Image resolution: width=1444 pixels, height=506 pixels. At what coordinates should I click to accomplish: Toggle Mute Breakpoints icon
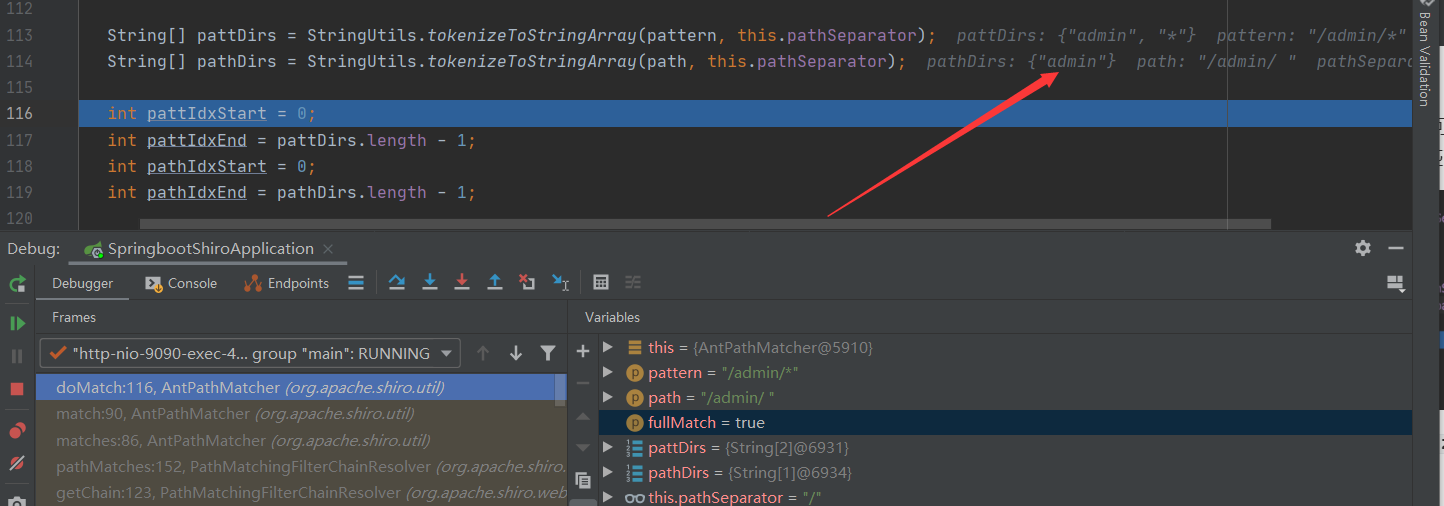[x=17, y=463]
